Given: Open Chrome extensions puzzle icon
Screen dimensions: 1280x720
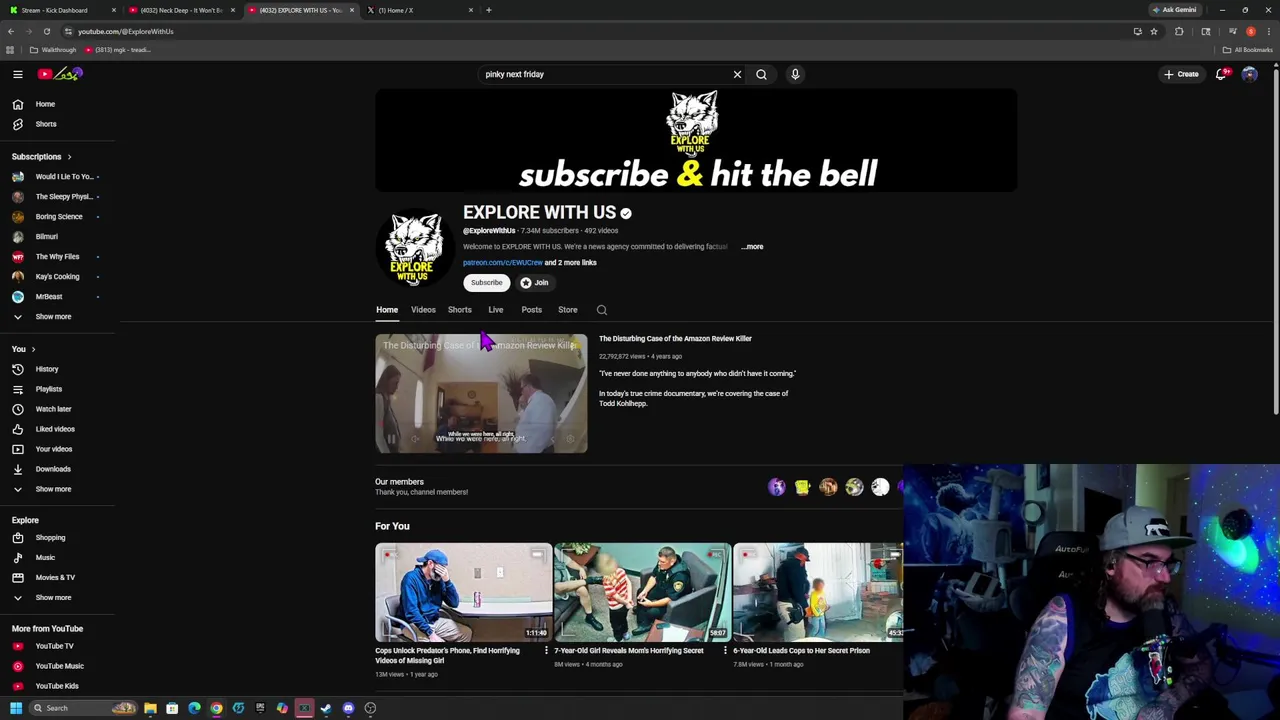Looking at the screenshot, I should pyautogui.click(x=1179, y=31).
